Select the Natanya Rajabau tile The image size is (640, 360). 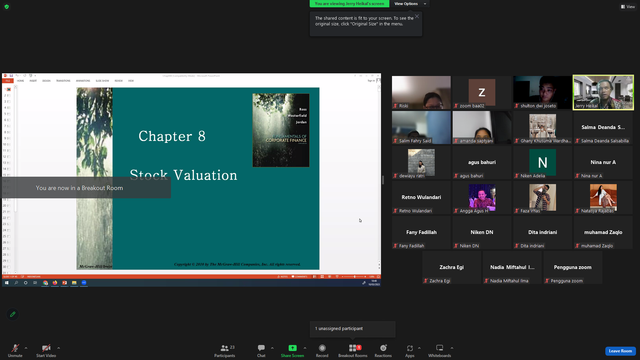[x=603, y=198]
